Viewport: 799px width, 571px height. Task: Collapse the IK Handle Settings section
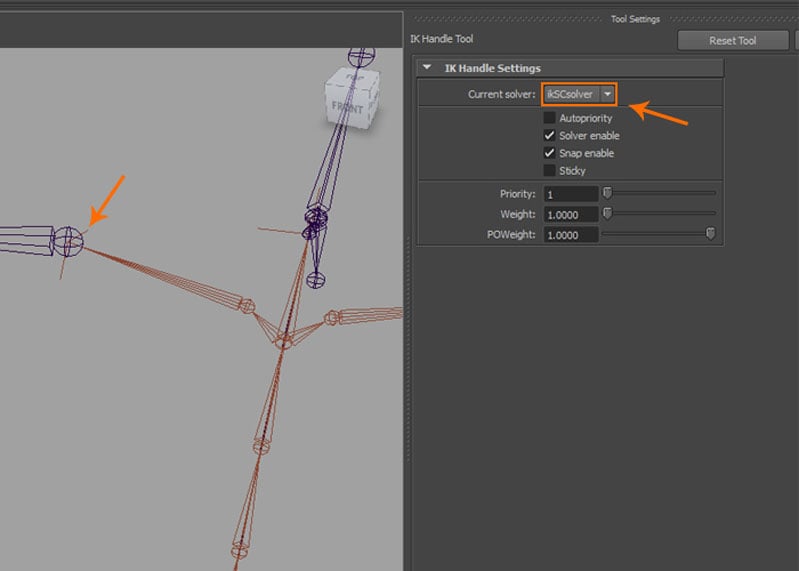[x=429, y=68]
